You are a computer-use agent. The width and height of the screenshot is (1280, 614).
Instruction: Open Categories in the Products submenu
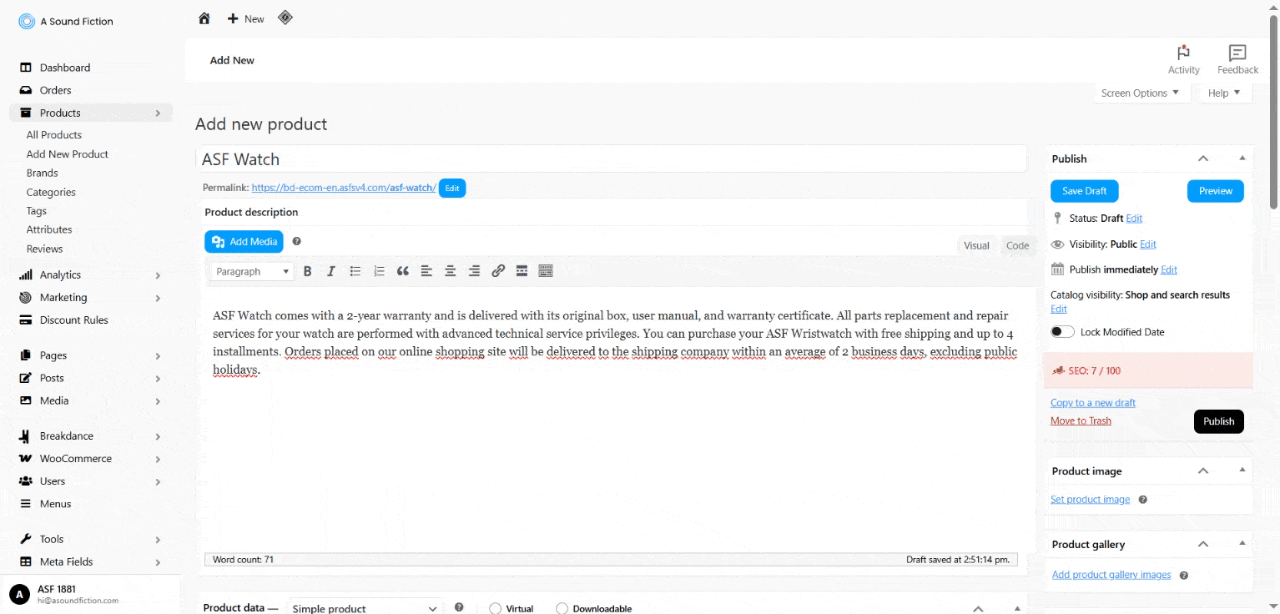coord(51,192)
